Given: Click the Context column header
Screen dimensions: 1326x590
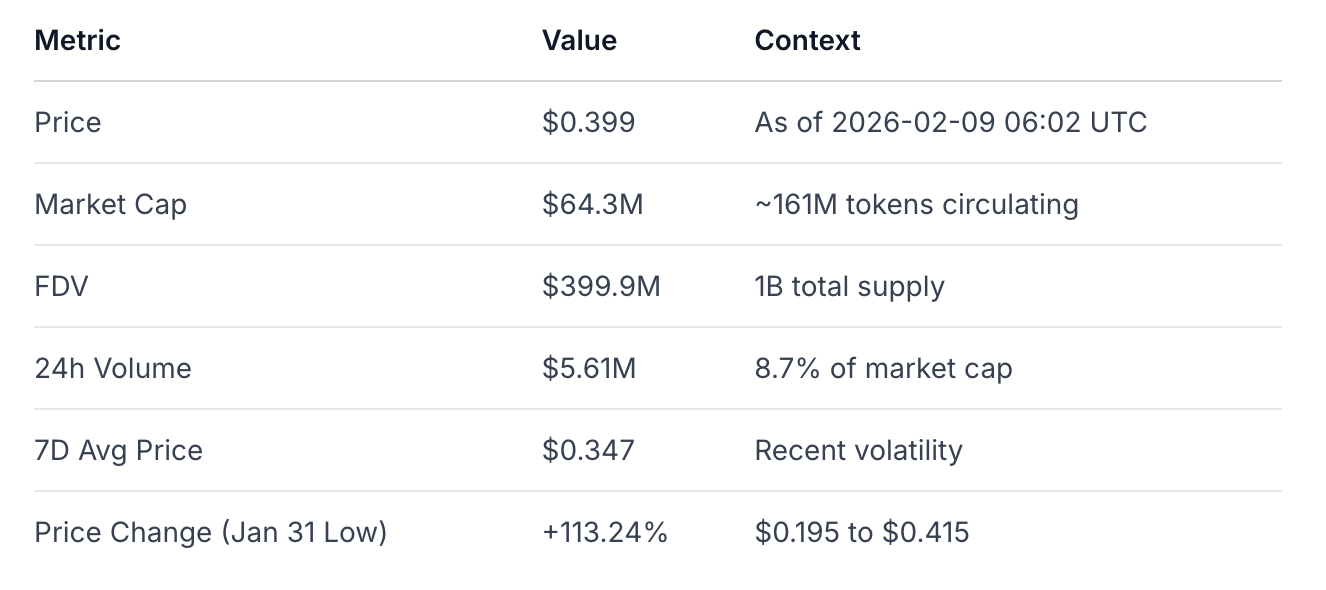Looking at the screenshot, I should point(807,41).
